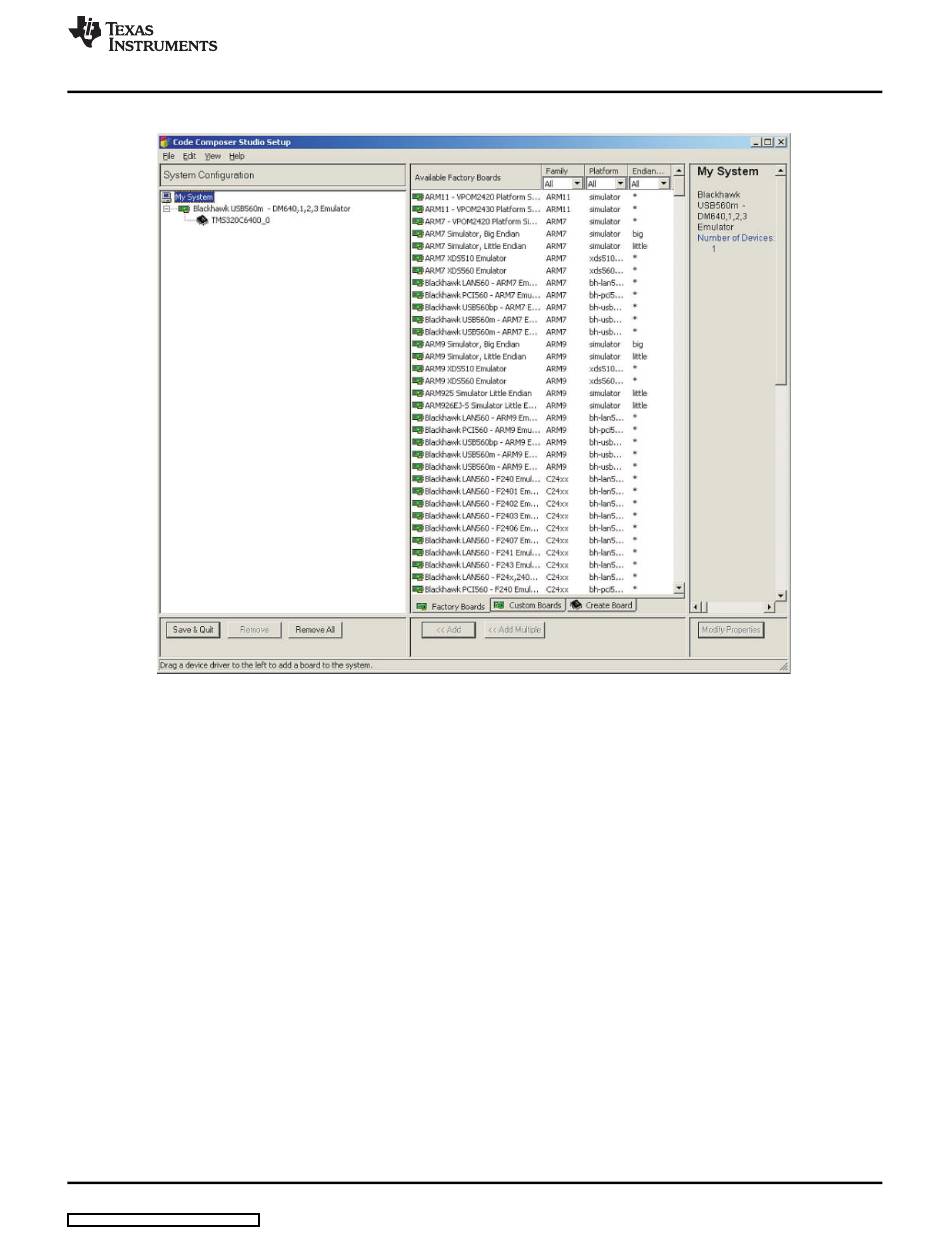950x1241 pixels.
Task: Pick the Blackhawk LAN560 - ARM7 board icon
Action: [418, 283]
